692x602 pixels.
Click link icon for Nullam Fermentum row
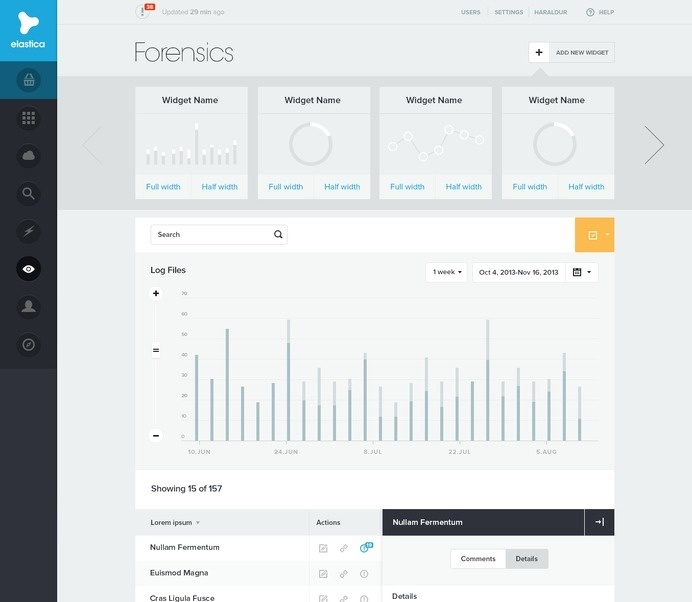[x=343, y=548]
